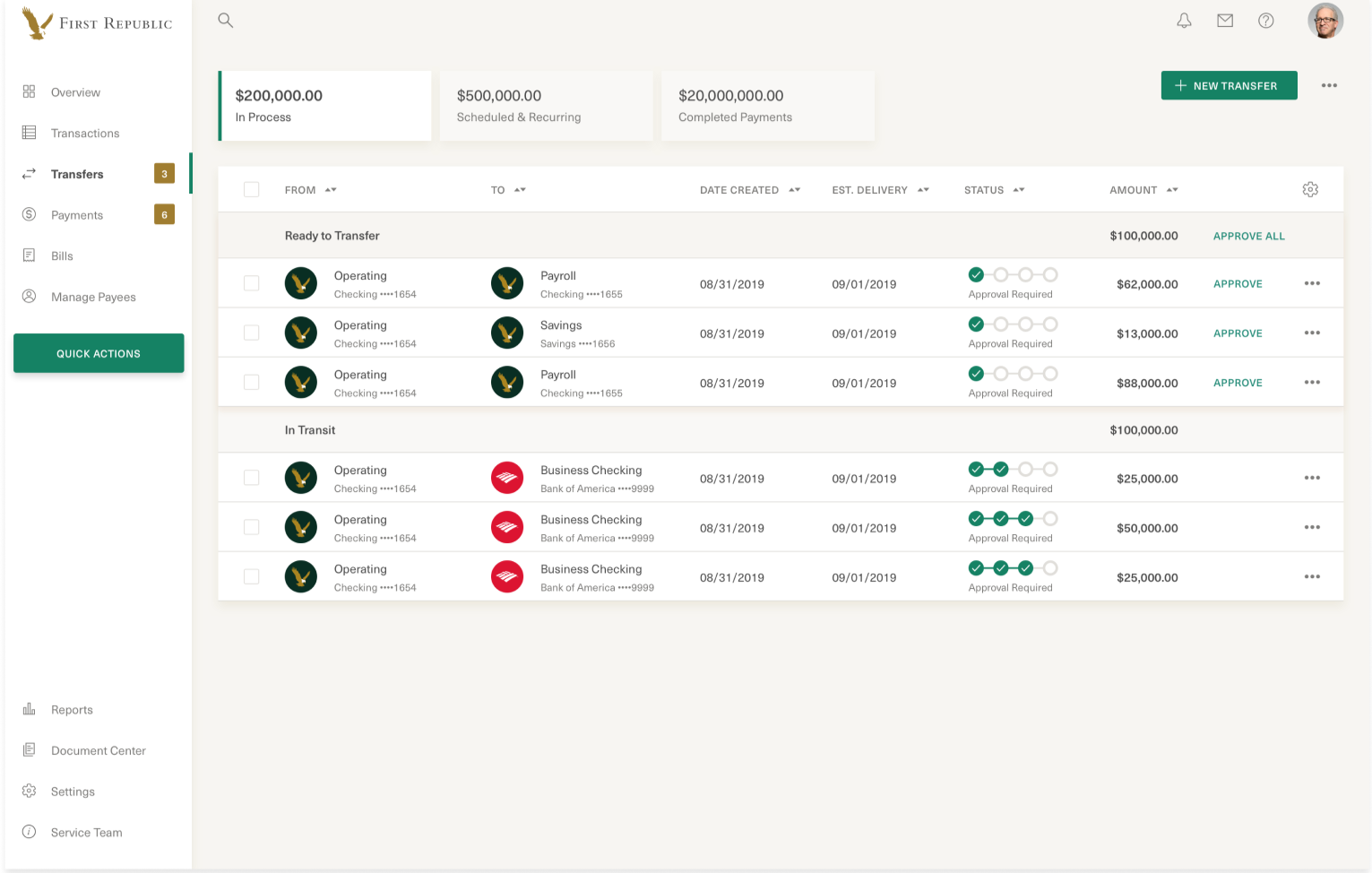
Task: Click the approval progress tracker for the $88,000.00 transfer
Action: (1013, 374)
